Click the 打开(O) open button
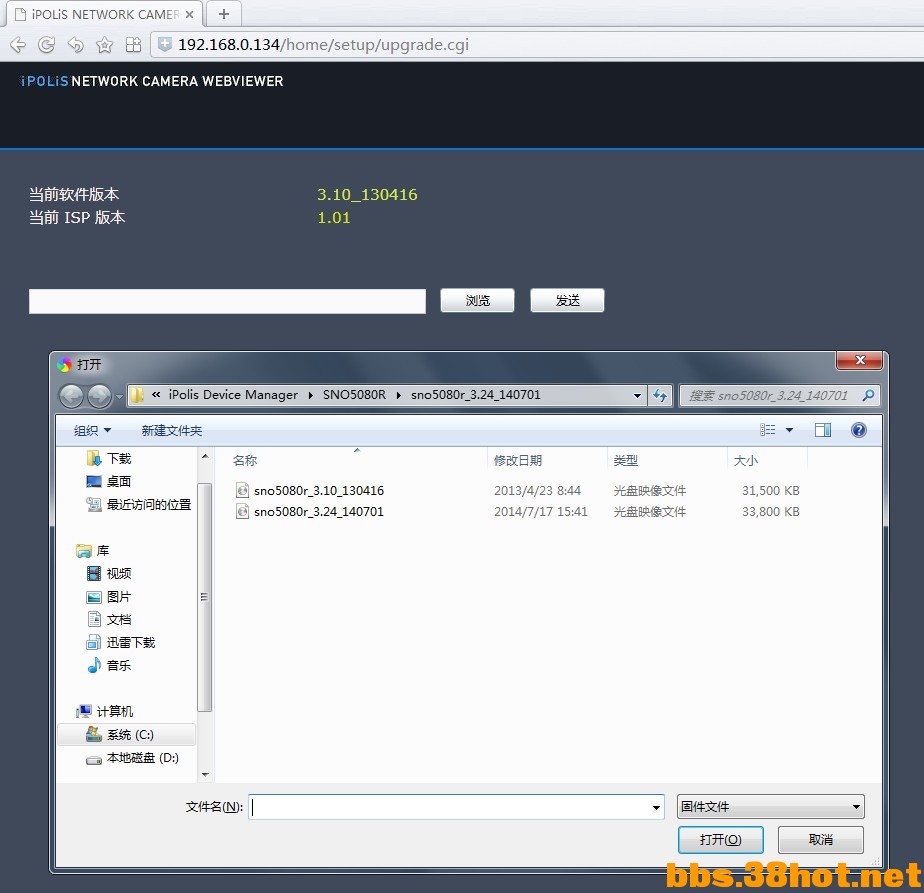 pos(721,839)
